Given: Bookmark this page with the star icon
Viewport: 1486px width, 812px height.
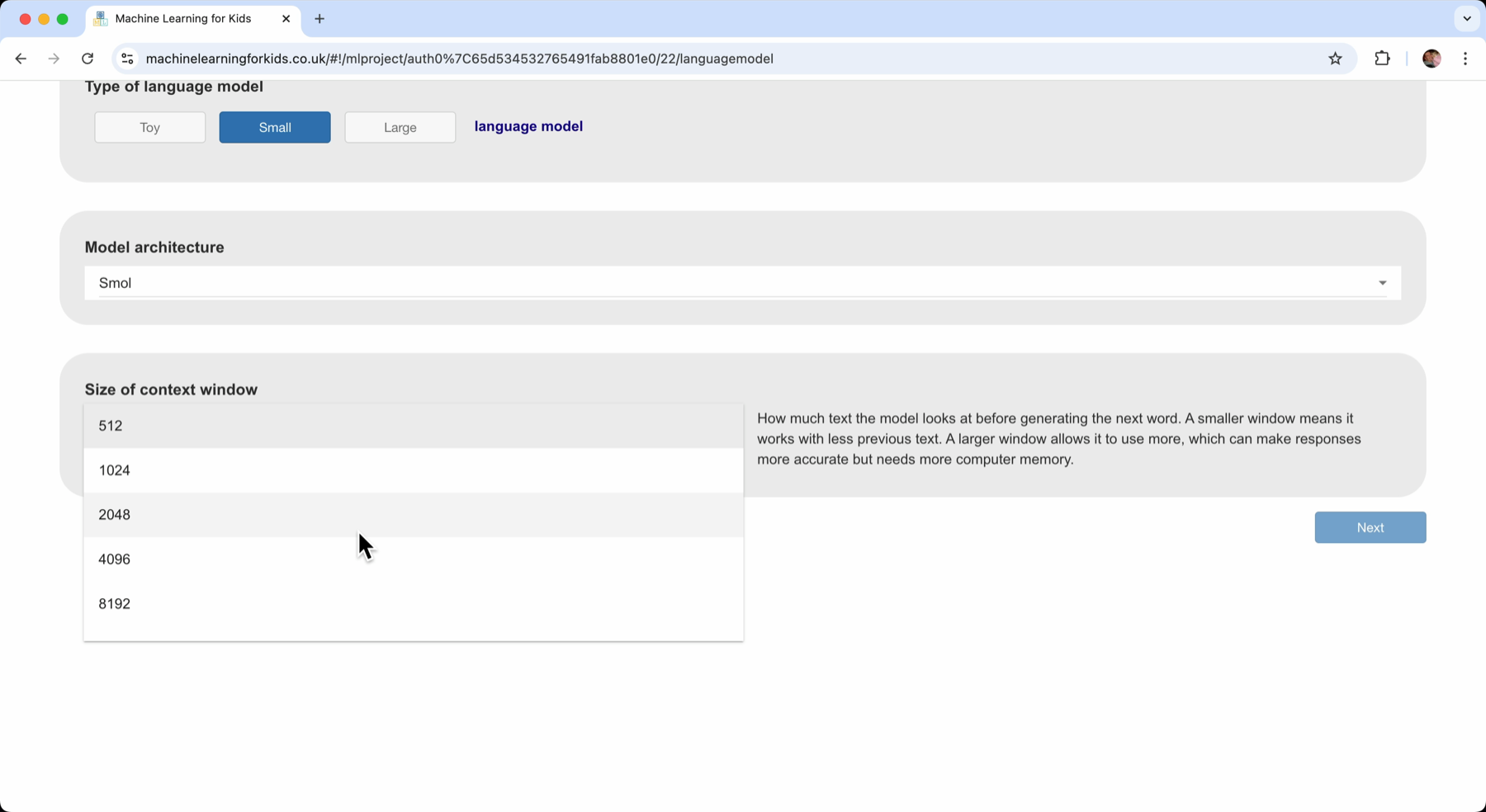Looking at the screenshot, I should (1335, 59).
